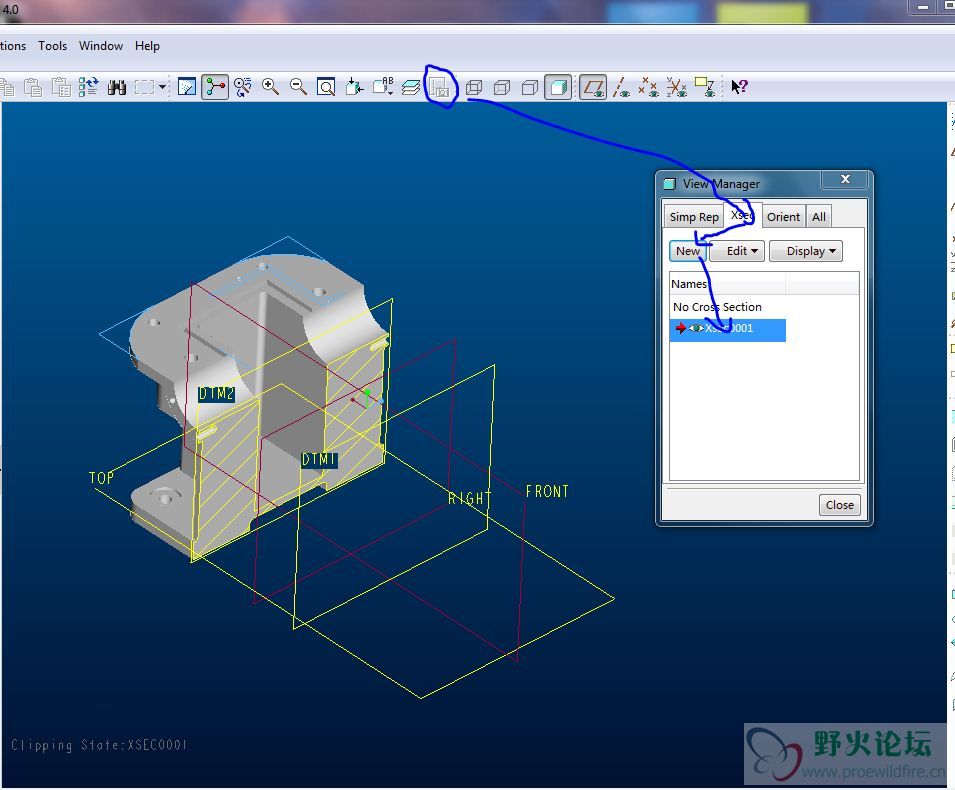Click the Zoom Out magnifier
This screenshot has width=955, height=790.
pyautogui.click(x=298, y=87)
